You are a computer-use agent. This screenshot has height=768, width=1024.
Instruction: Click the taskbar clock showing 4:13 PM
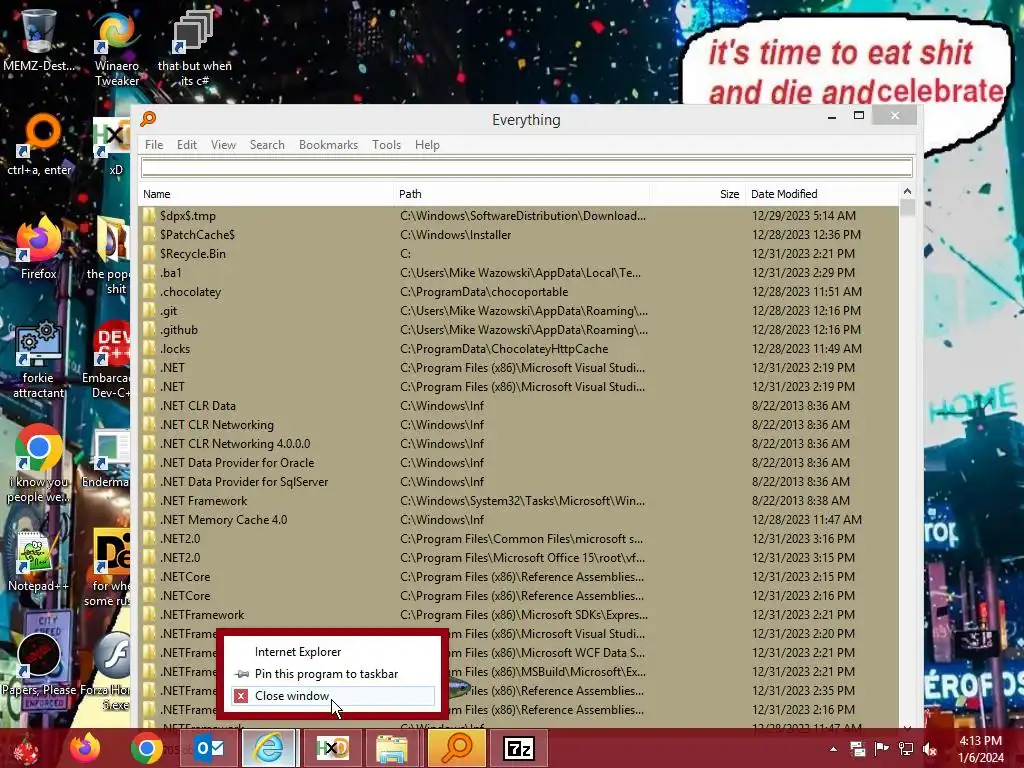click(x=981, y=749)
